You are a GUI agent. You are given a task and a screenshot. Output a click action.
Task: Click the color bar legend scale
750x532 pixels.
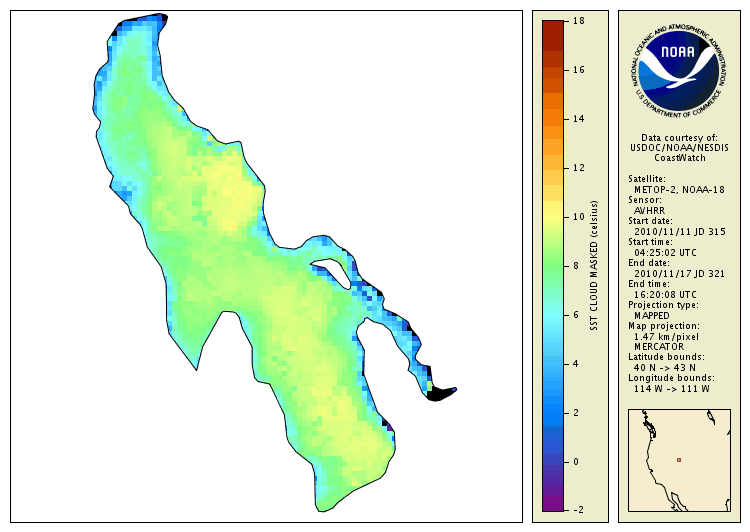click(553, 266)
